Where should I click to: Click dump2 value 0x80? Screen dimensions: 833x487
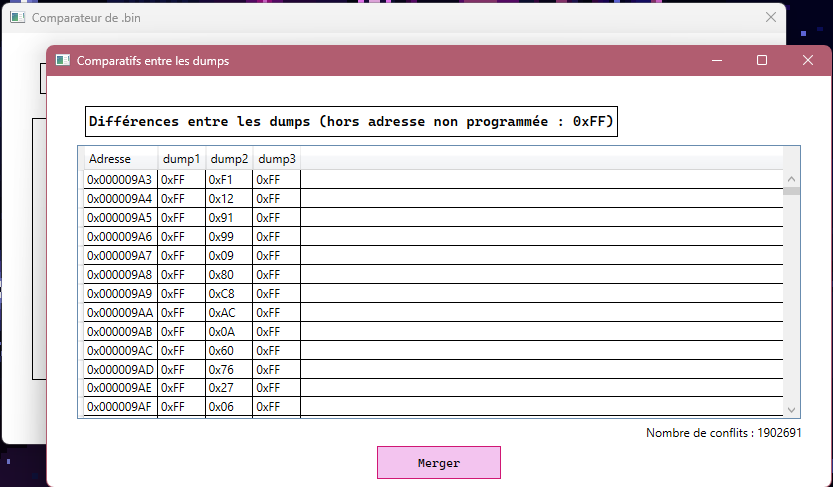click(x=221, y=275)
